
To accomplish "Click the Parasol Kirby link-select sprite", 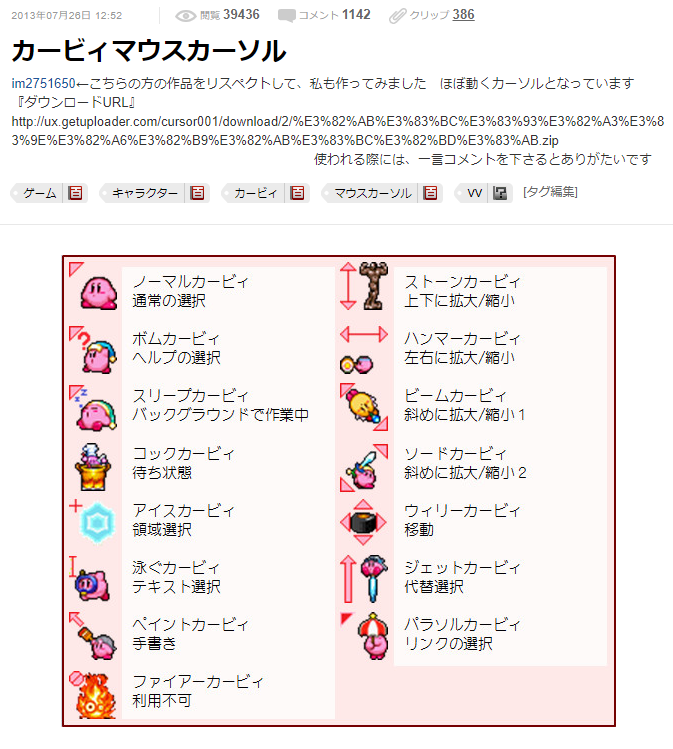I will coord(374,636).
